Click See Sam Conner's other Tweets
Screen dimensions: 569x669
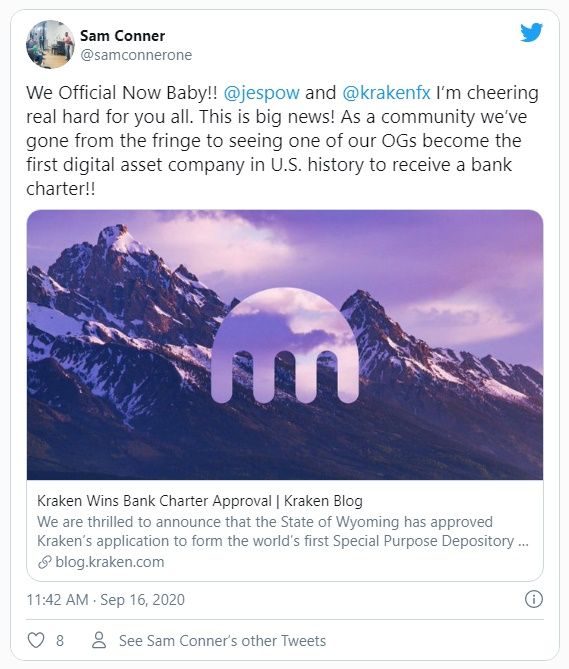click(222, 640)
